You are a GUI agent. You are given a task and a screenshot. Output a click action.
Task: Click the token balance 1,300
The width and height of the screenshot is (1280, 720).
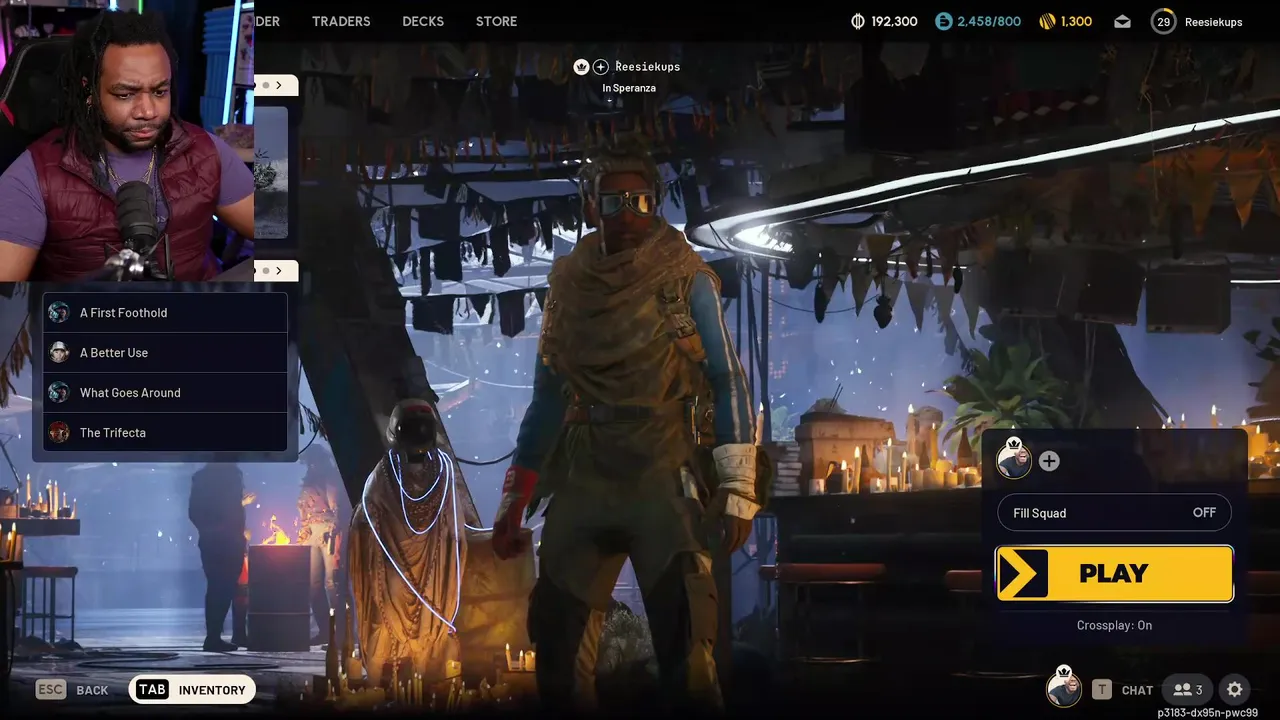1076,21
